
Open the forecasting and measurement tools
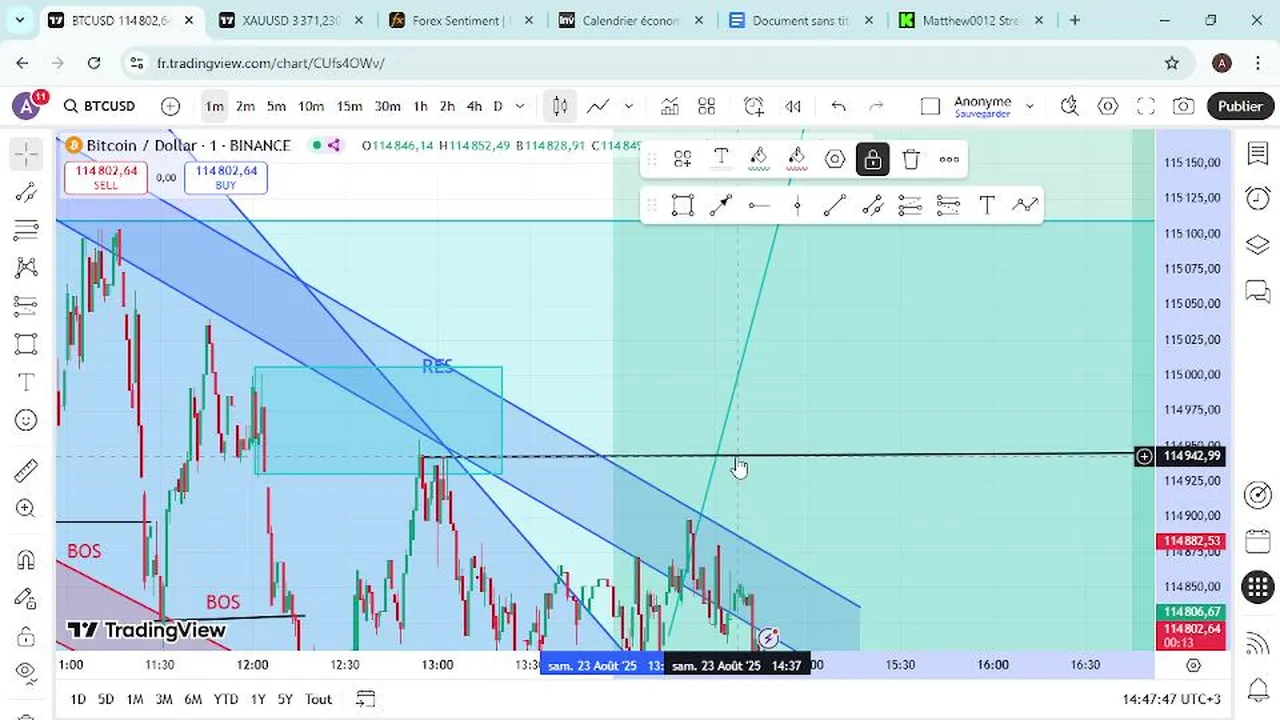click(26, 306)
